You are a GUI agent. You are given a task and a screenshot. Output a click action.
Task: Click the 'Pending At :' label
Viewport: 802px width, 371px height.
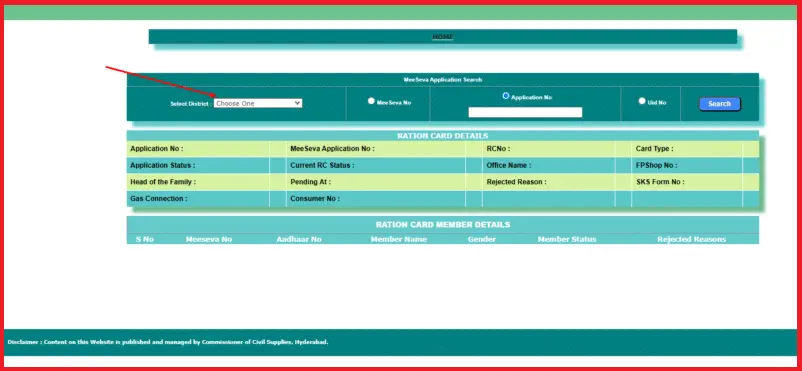click(310, 182)
